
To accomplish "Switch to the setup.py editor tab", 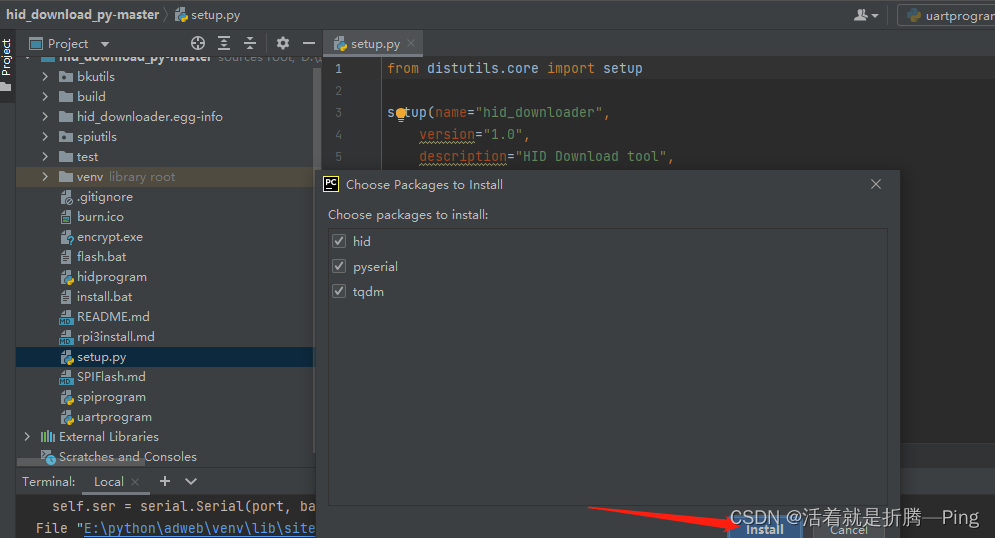I will coord(374,44).
